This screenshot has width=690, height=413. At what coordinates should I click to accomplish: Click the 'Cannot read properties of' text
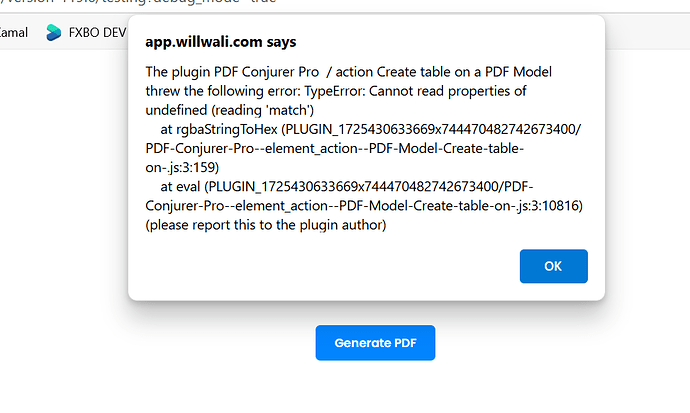coord(448,91)
